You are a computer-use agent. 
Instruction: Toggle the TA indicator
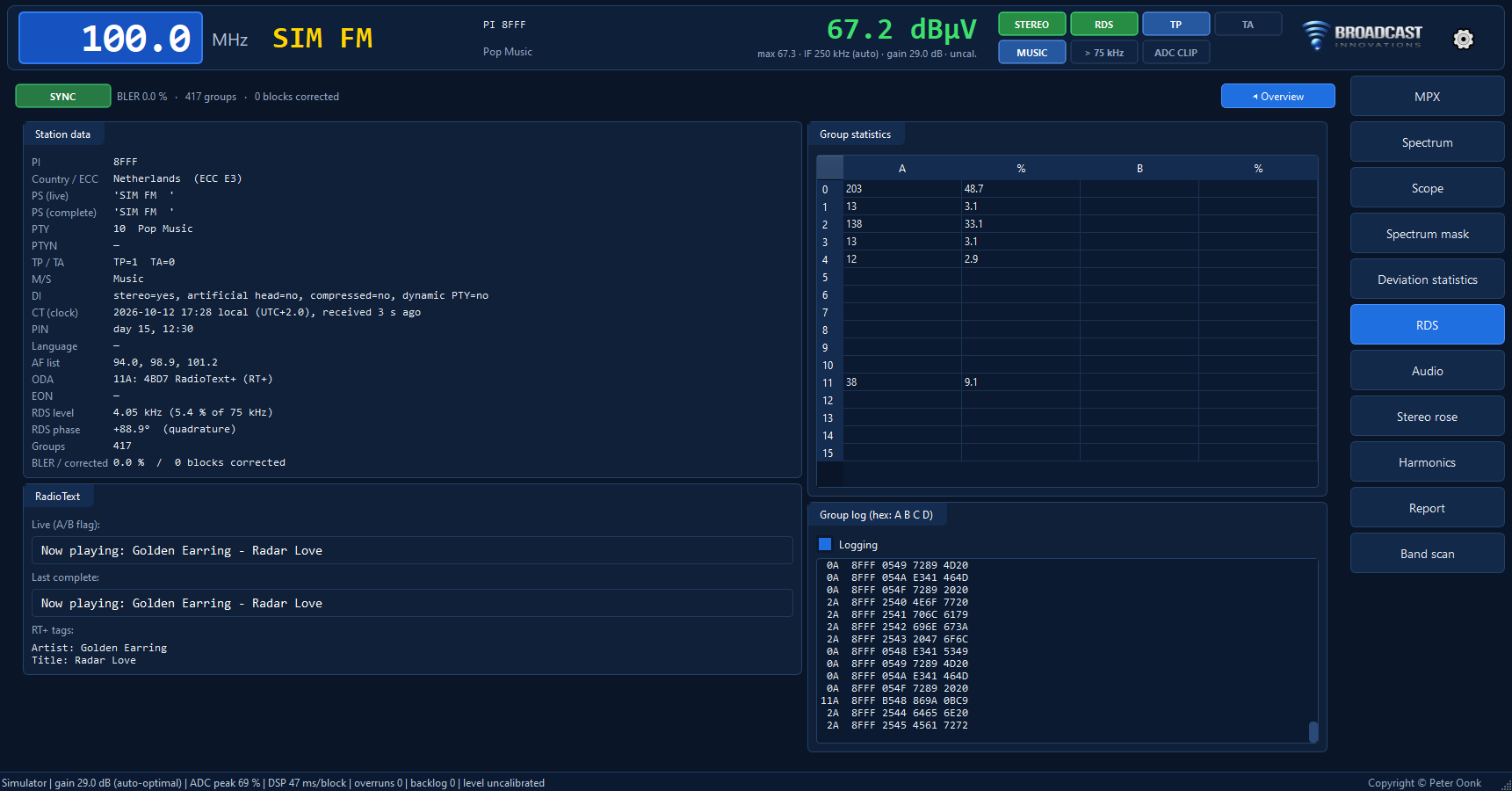point(1248,25)
